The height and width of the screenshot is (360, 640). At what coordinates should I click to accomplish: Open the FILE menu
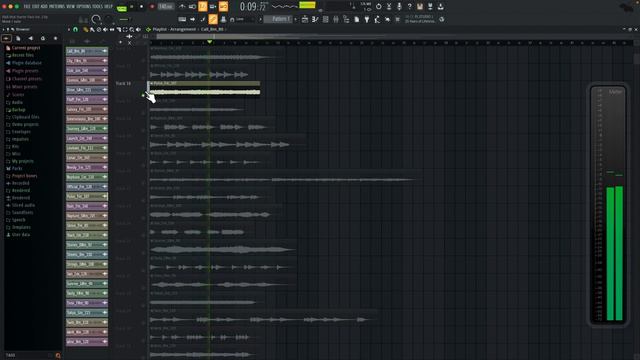(x=27, y=7)
